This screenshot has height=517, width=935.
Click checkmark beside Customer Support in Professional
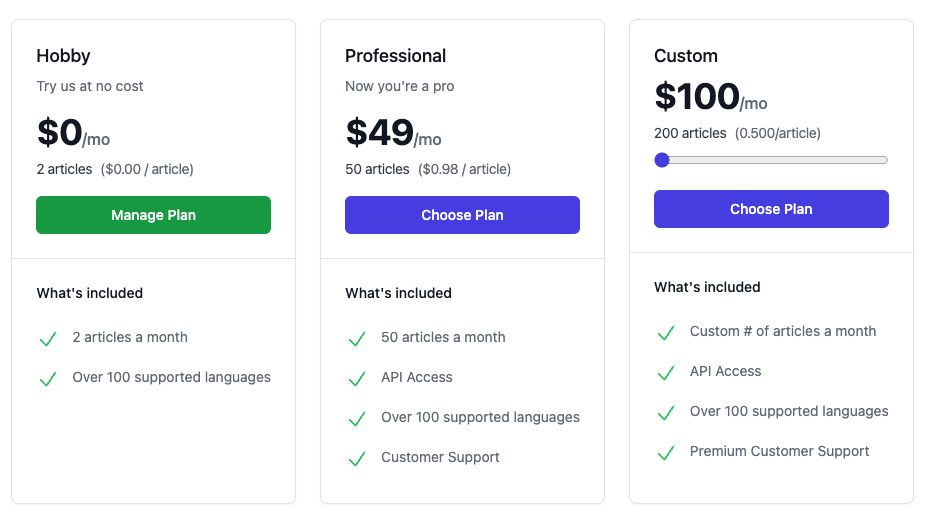click(356, 459)
